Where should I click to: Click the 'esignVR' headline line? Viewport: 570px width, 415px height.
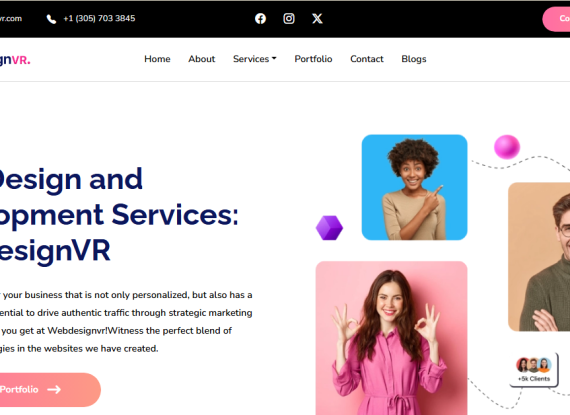(55, 251)
